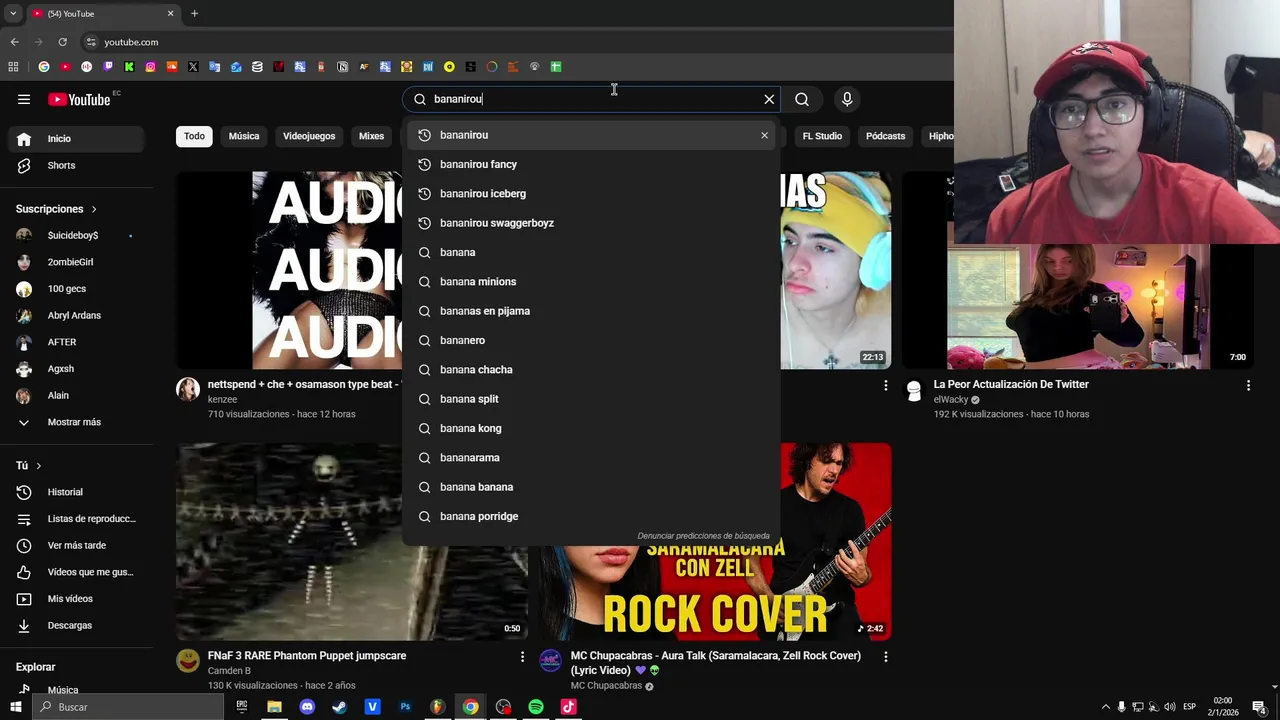Expand subscriptions with 'Mostrar más'
The width and height of the screenshot is (1280, 720).
76,422
